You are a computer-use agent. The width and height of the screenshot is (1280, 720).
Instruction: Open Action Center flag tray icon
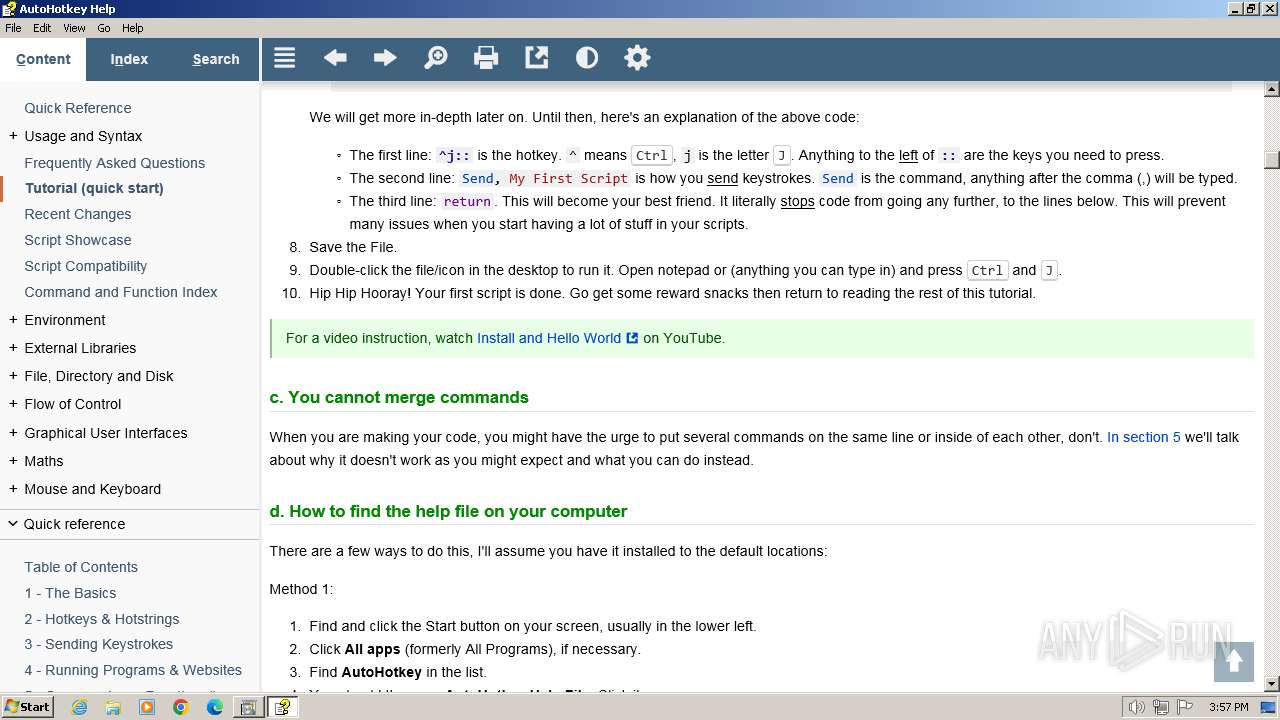(x=1185, y=707)
